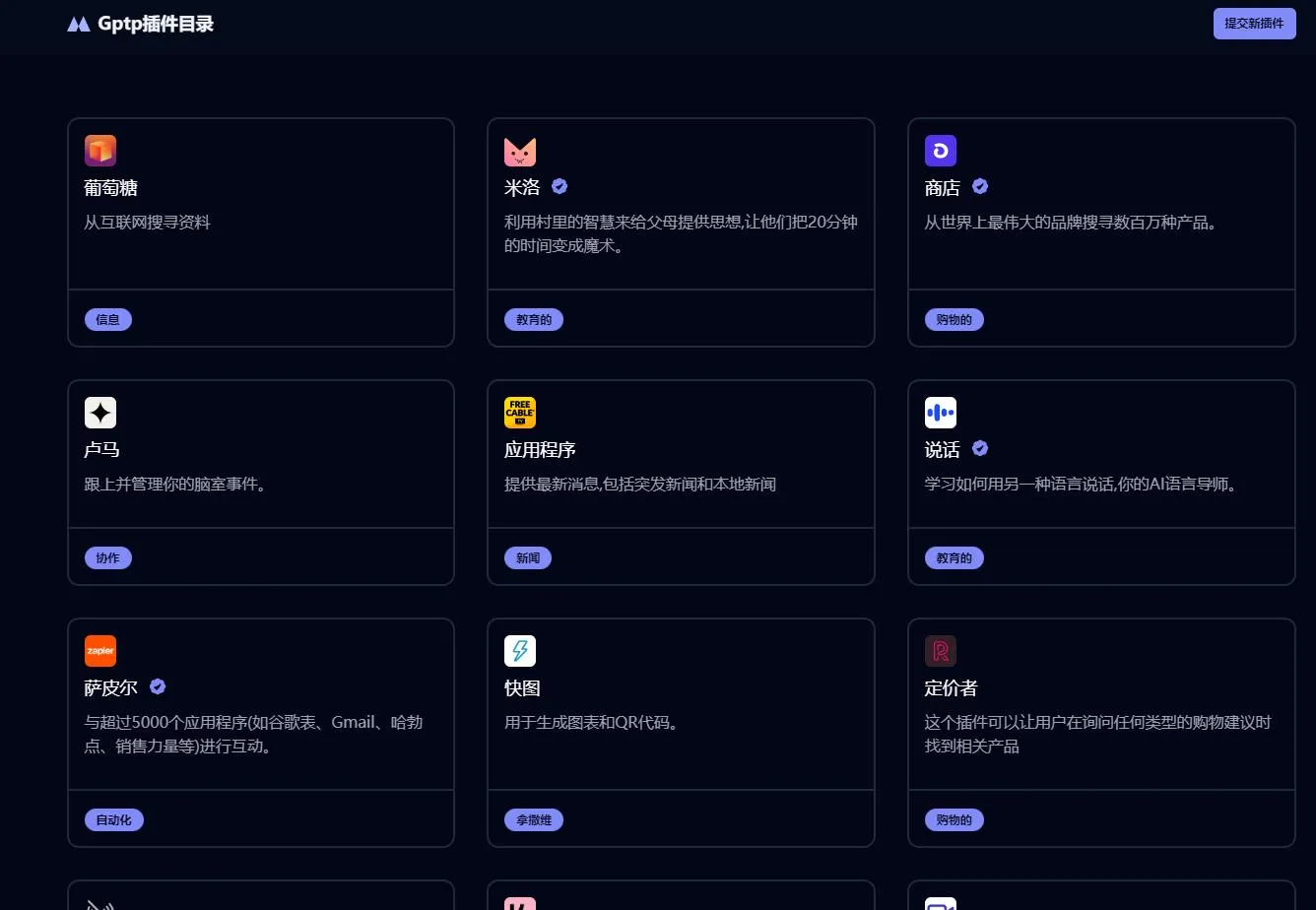Click description 从世界上最伟大的品牌搜寻数百万种产品。
The image size is (1316, 910).
[x=1072, y=222]
